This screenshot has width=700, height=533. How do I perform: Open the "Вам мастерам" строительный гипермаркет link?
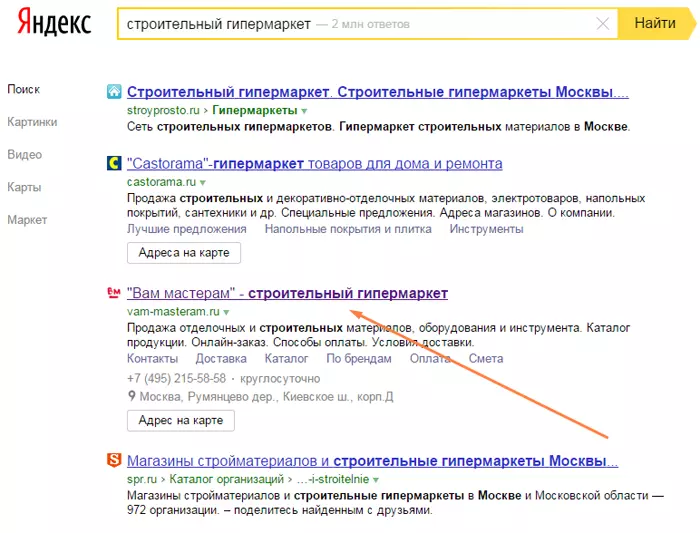(288, 293)
